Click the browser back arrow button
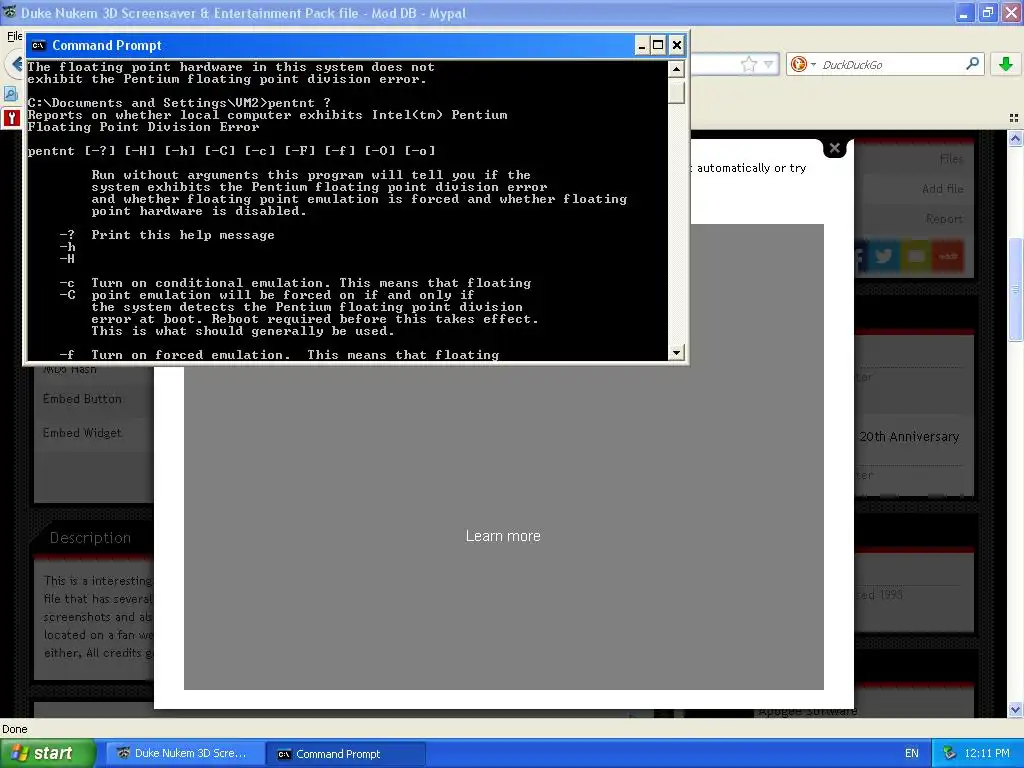Screen dimensions: 1024x768 pyautogui.click(x=16, y=64)
